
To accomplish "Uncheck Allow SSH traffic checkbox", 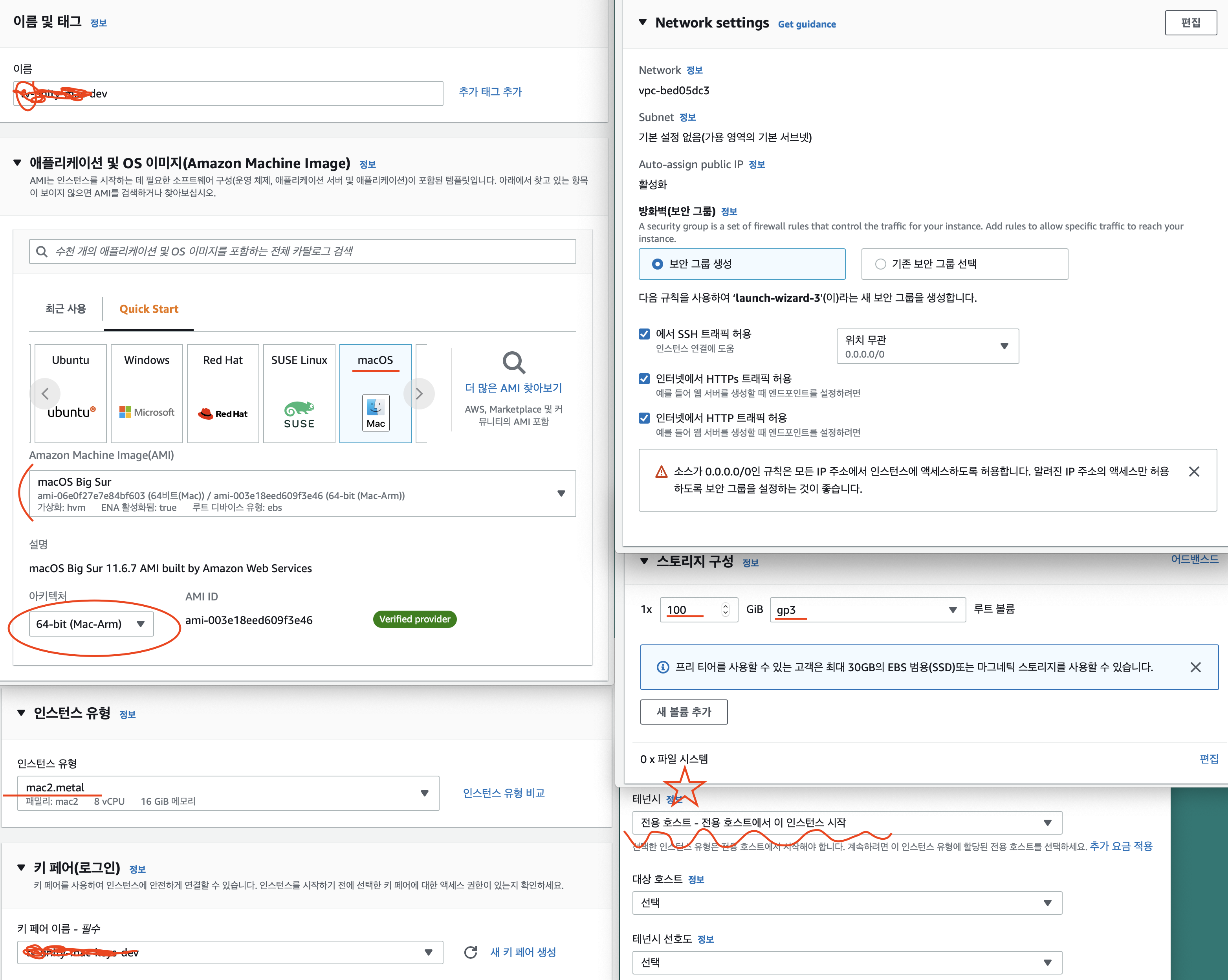I will (x=644, y=334).
